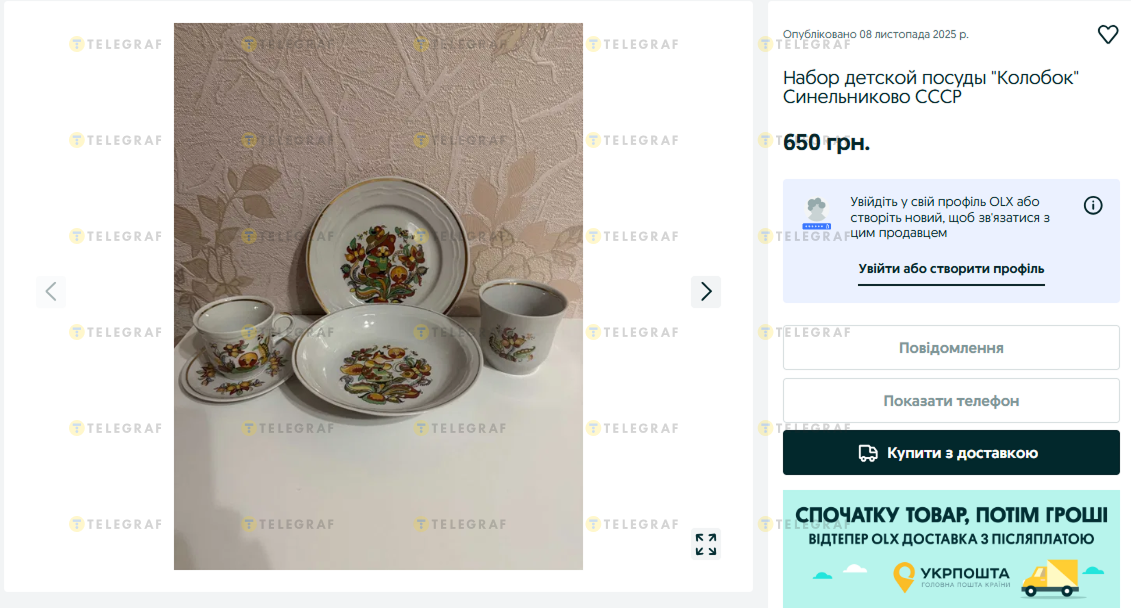The width and height of the screenshot is (1131, 608).
Task: Click the Купити з доставкою button label
Action: 962,453
